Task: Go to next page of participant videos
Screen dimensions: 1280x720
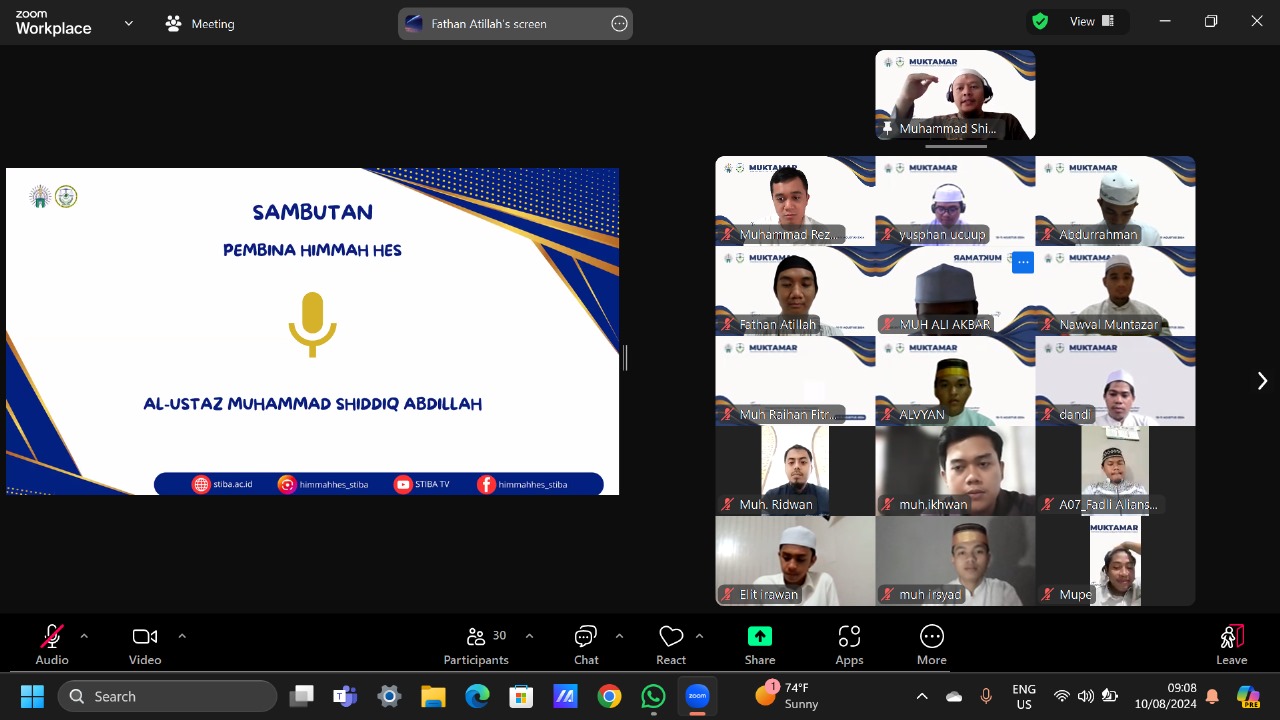Action: click(x=1262, y=381)
